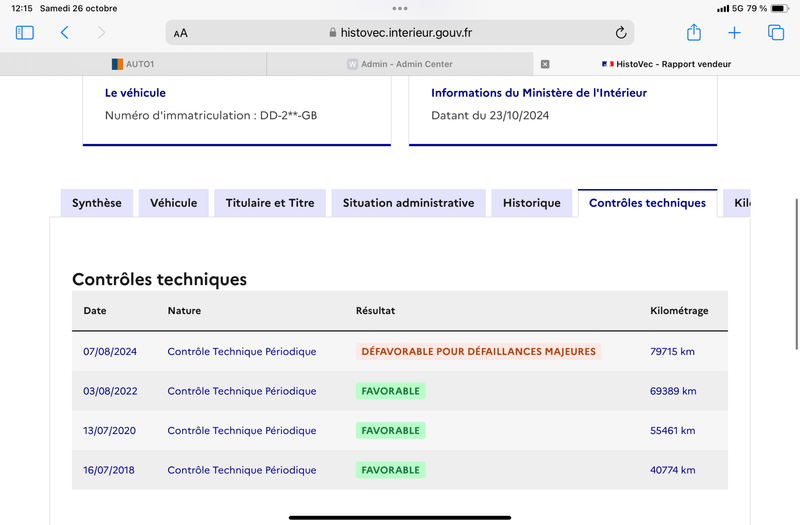The width and height of the screenshot is (800, 525).
Task: Open the Share sheet
Action: [x=693, y=32]
